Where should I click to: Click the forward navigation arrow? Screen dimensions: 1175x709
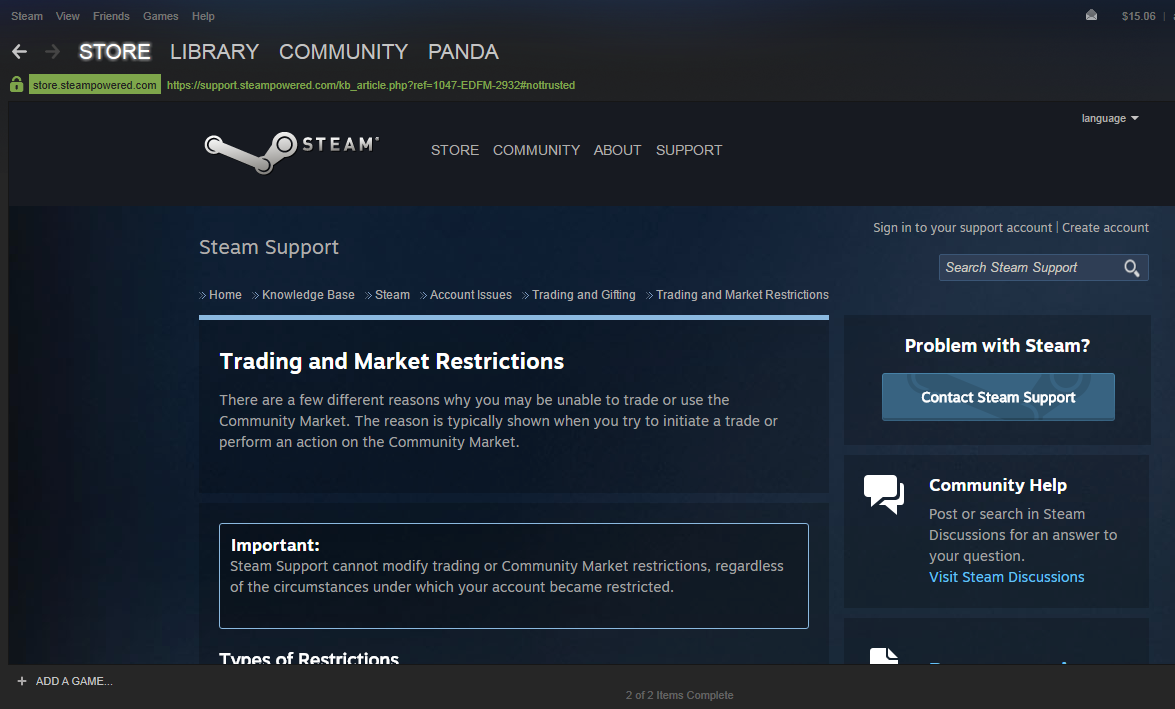[x=52, y=52]
